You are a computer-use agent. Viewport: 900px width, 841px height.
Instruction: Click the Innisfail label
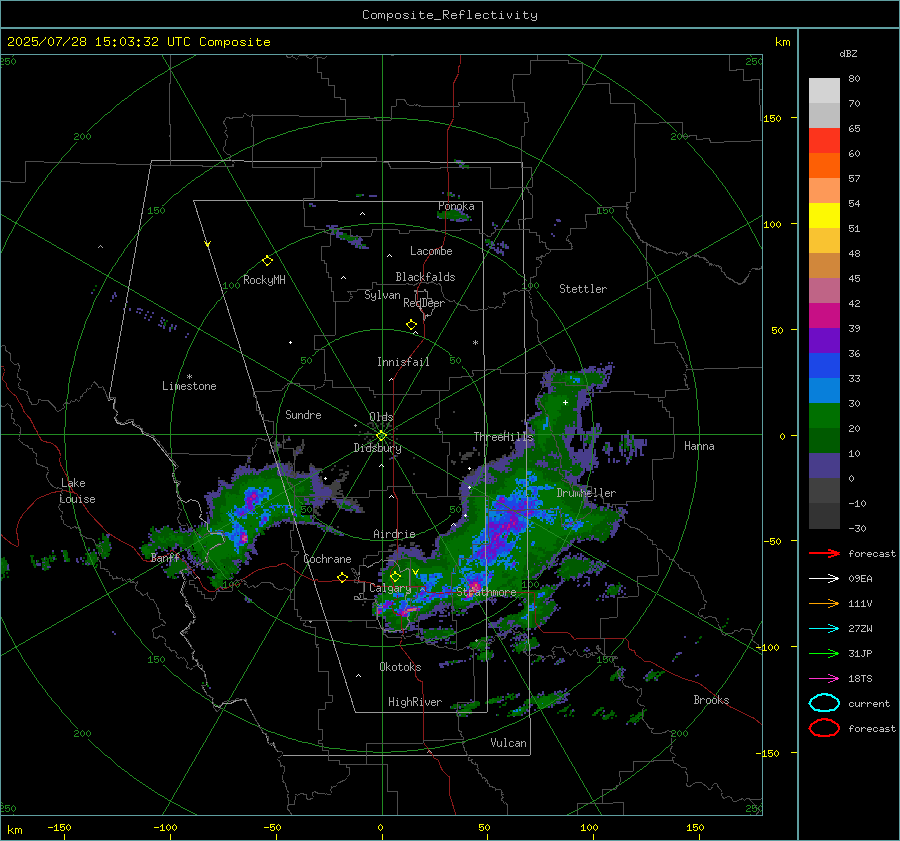pos(403,362)
